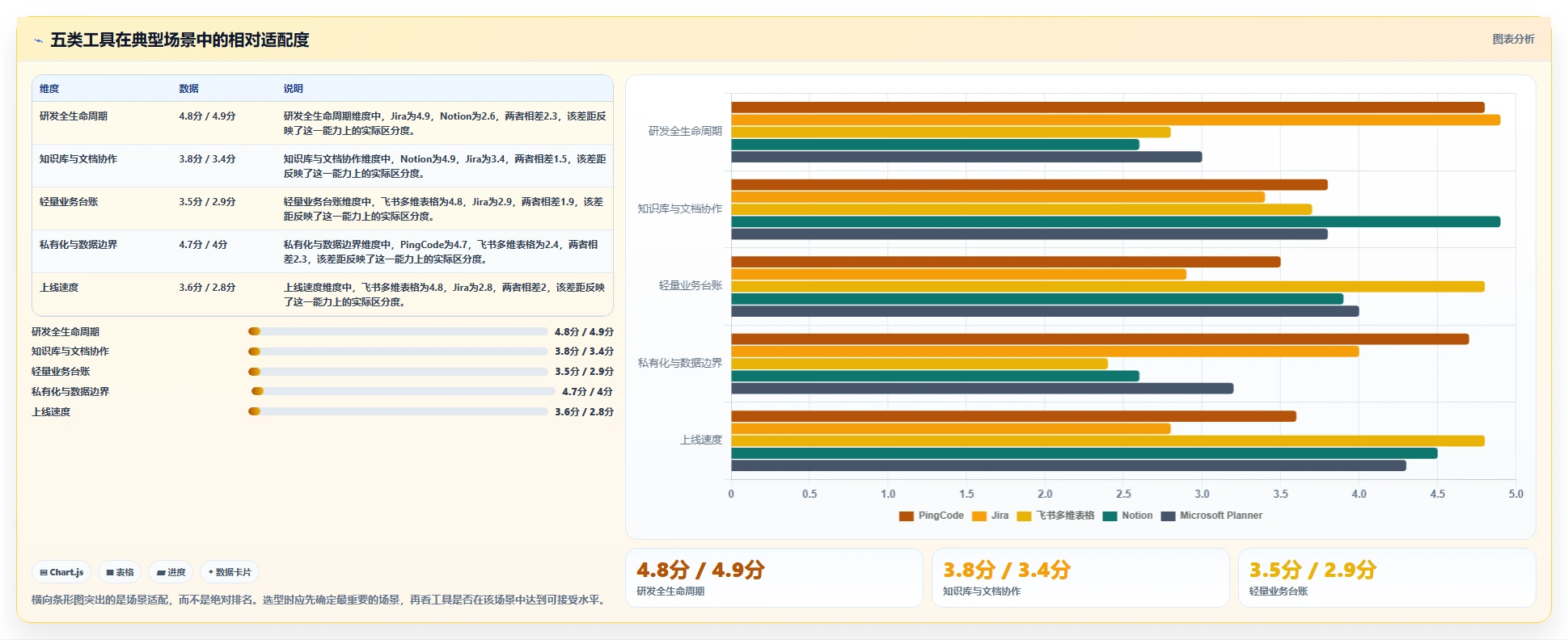This screenshot has height=640, width=1568.
Task: Click the description starting 知识库与文档协作维度中
Action: (445, 166)
